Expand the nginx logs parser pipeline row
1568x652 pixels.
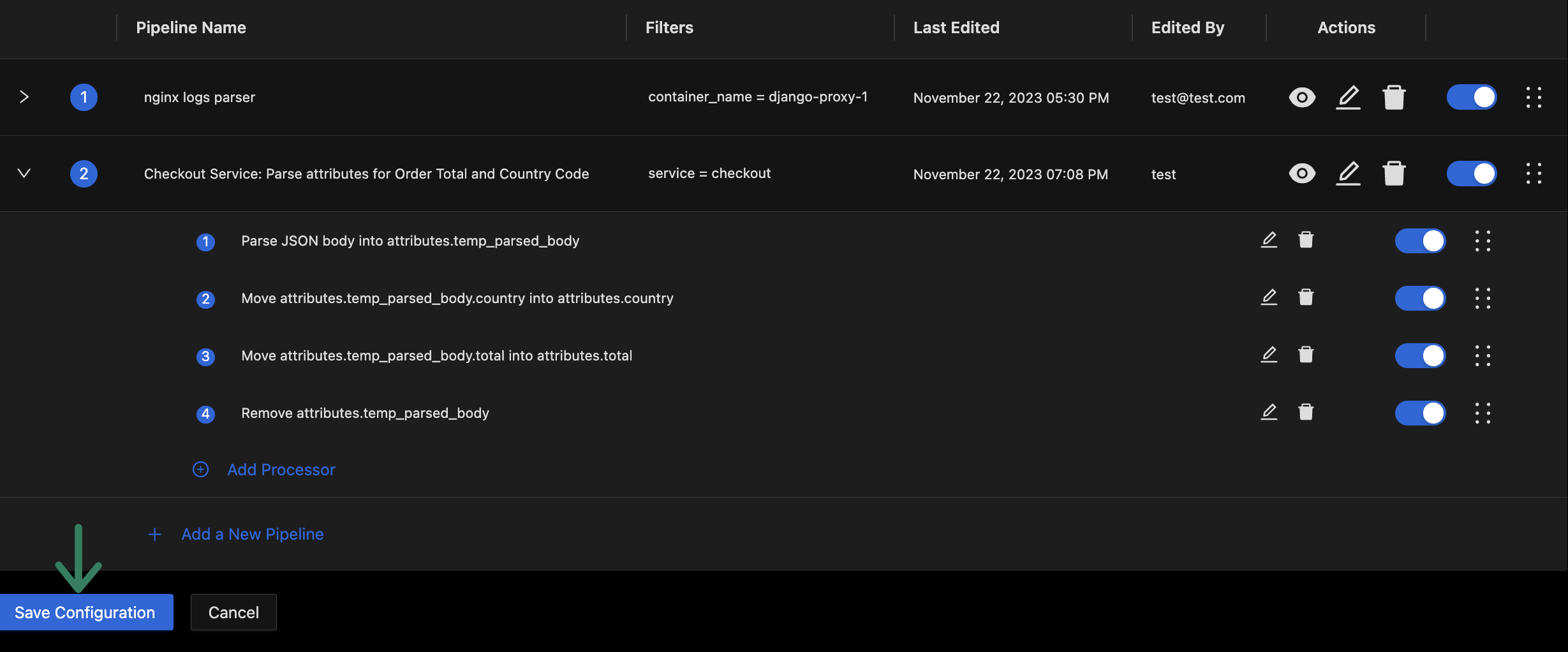click(24, 97)
